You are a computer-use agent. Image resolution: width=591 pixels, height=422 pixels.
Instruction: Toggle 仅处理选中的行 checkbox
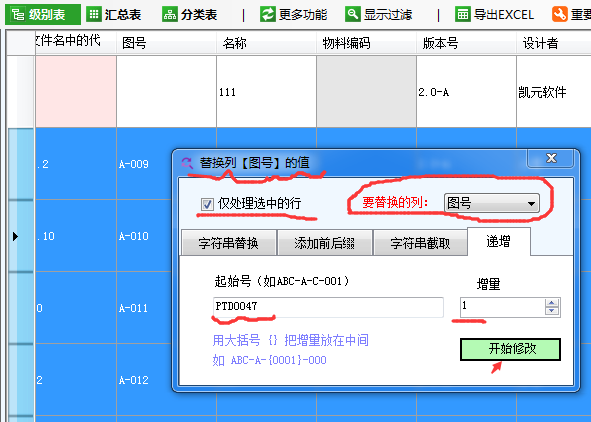point(207,204)
